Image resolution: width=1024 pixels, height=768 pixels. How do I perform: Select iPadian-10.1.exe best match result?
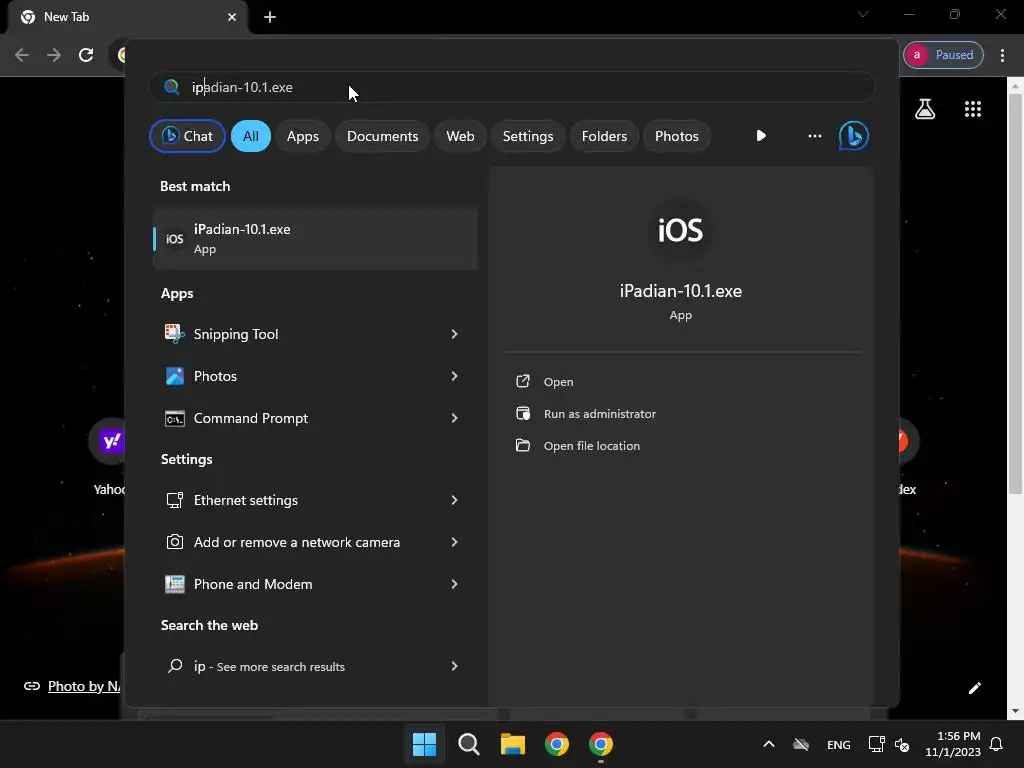pyautogui.click(x=315, y=239)
